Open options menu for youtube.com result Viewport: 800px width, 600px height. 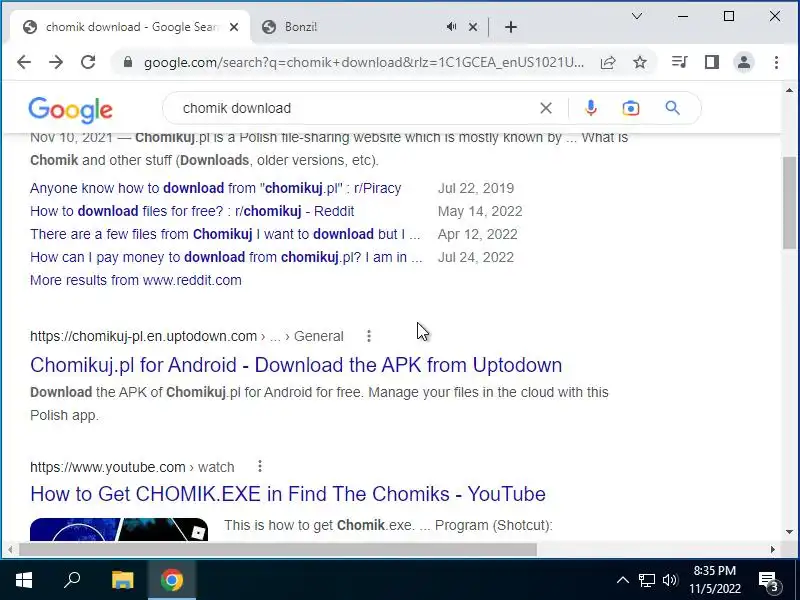(260, 466)
